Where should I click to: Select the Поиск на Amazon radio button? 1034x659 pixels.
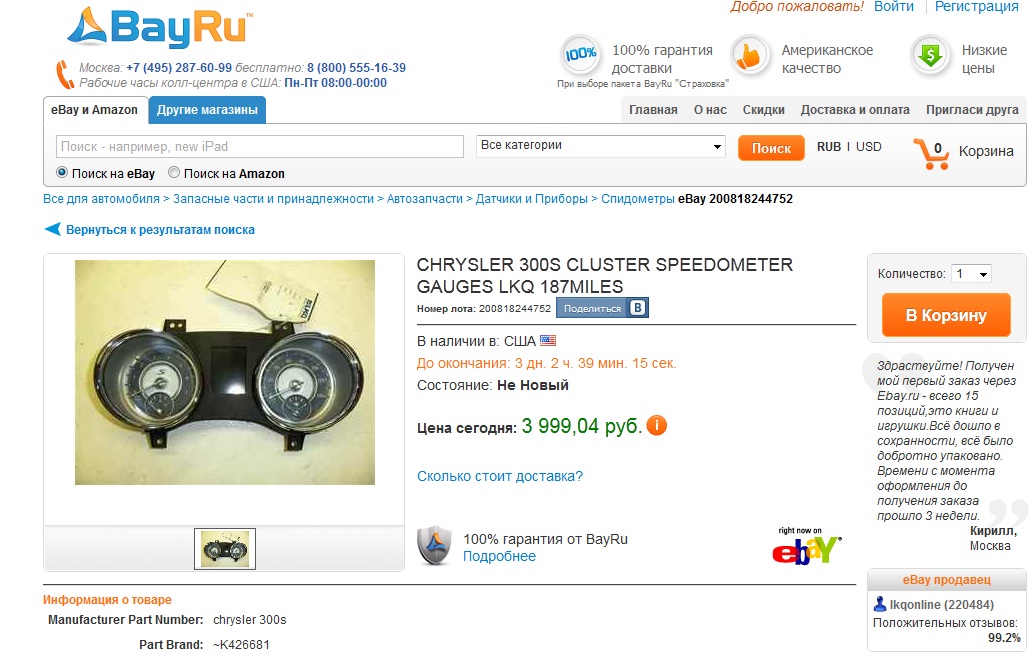[174, 172]
